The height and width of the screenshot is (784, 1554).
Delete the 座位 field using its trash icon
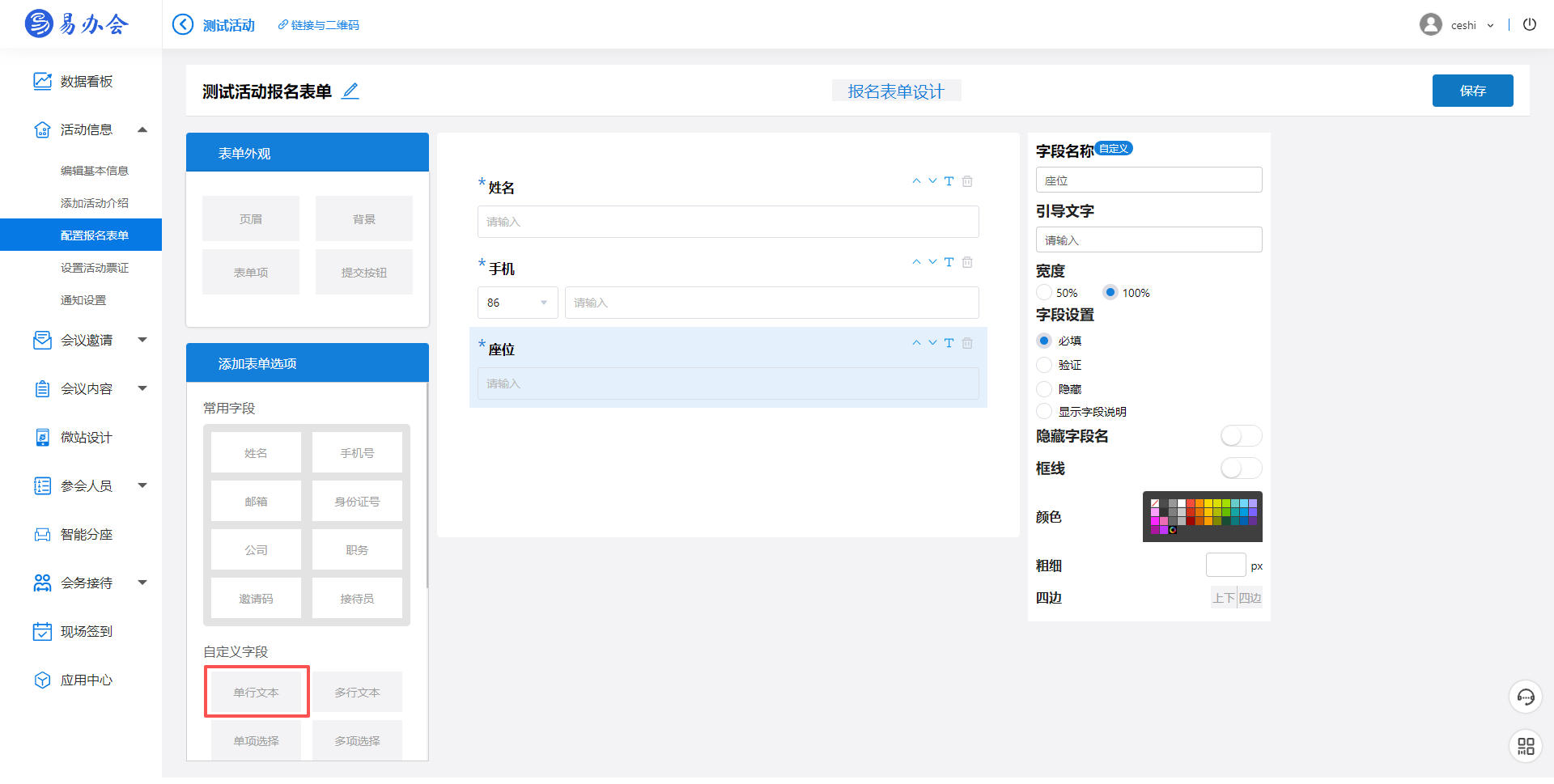coord(967,343)
